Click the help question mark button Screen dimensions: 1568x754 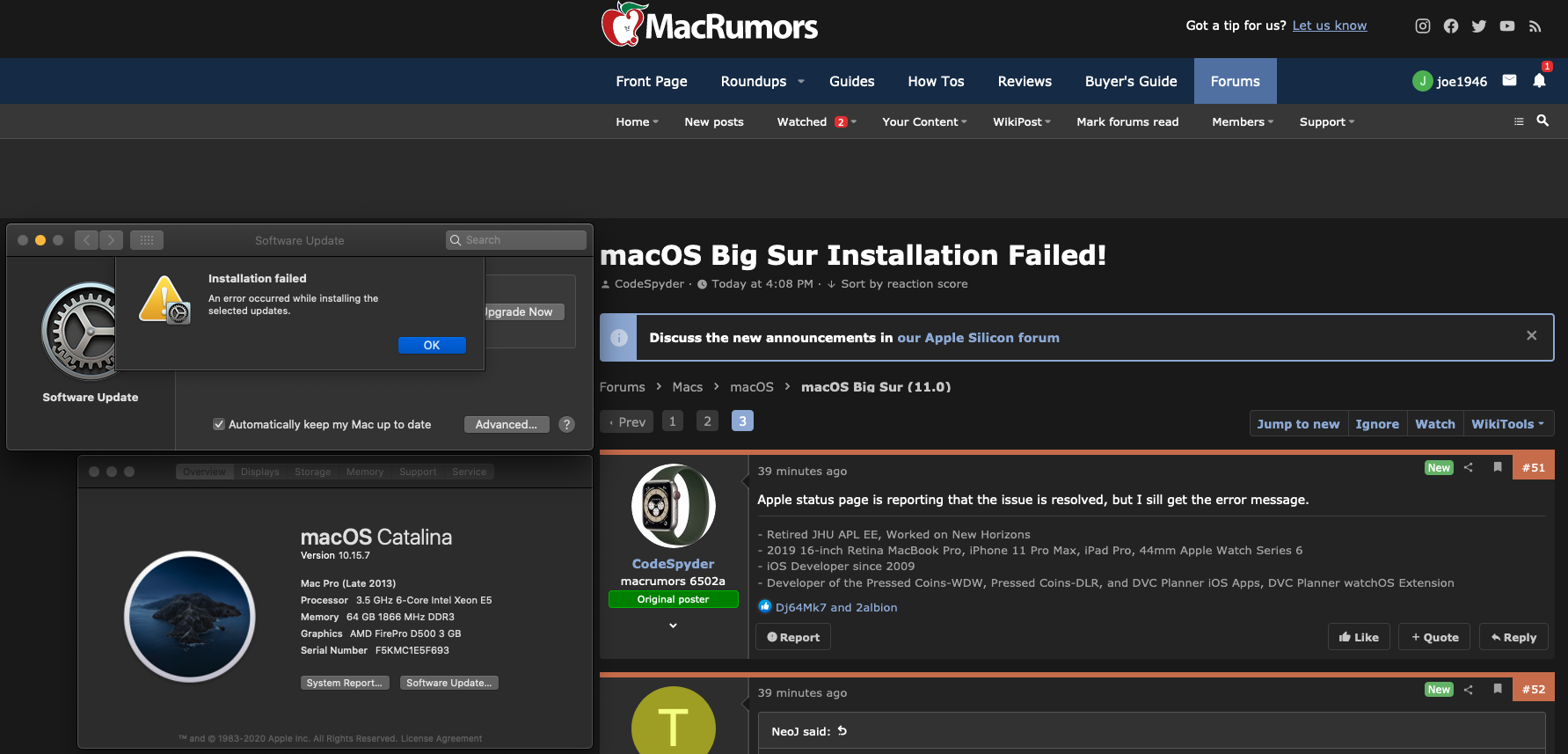[x=567, y=424]
